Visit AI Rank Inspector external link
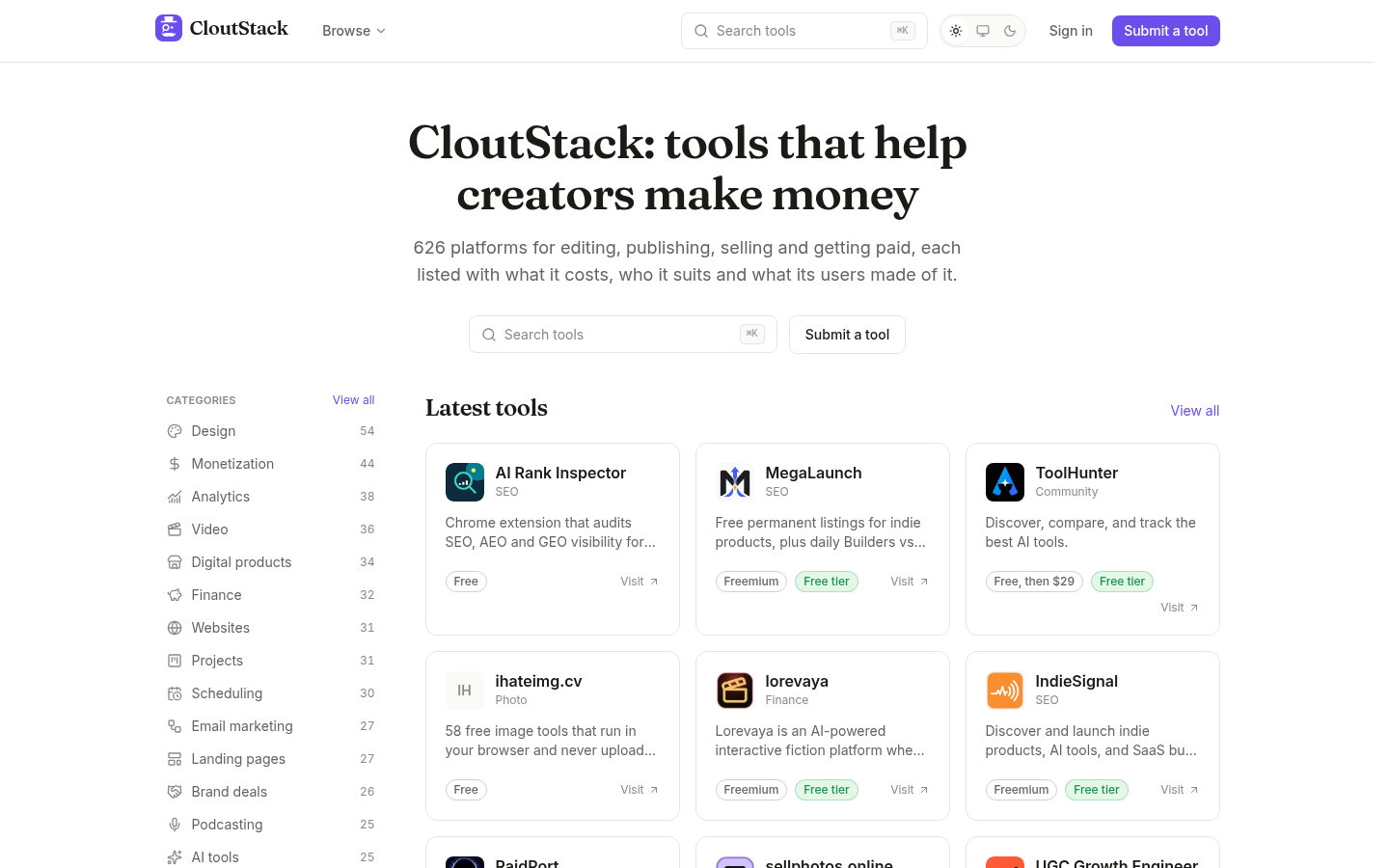1389x868 pixels. [x=640, y=582]
